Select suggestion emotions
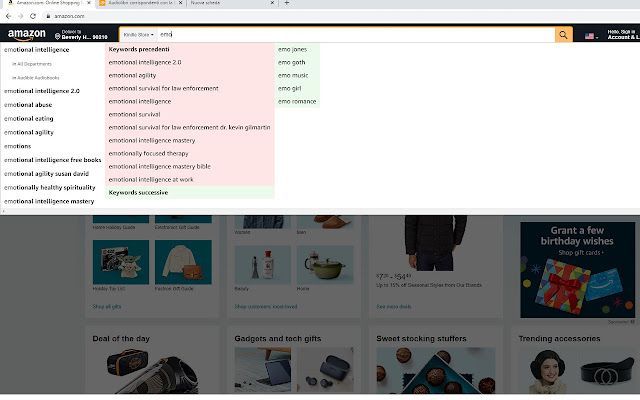This screenshot has height=400, width=640. coord(18,146)
